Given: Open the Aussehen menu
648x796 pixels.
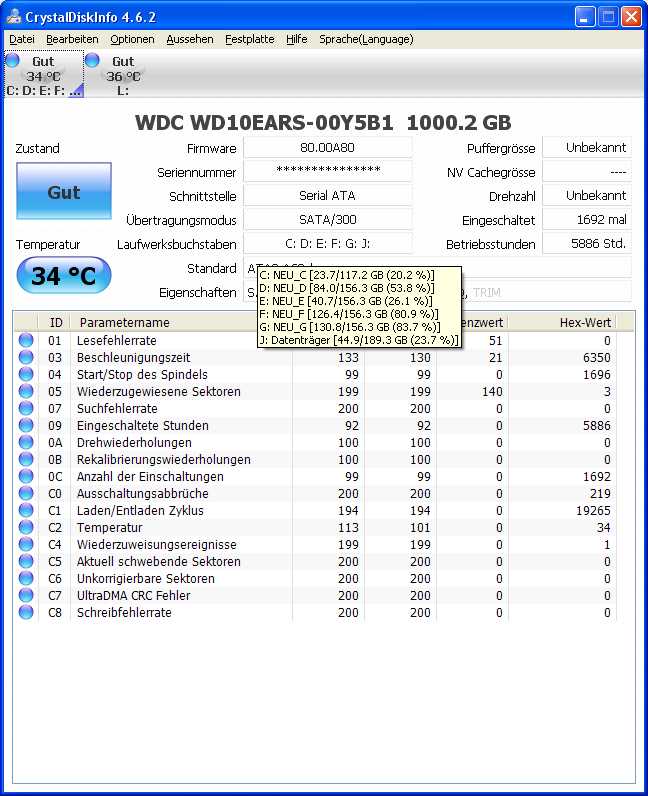Looking at the screenshot, I should 190,39.
